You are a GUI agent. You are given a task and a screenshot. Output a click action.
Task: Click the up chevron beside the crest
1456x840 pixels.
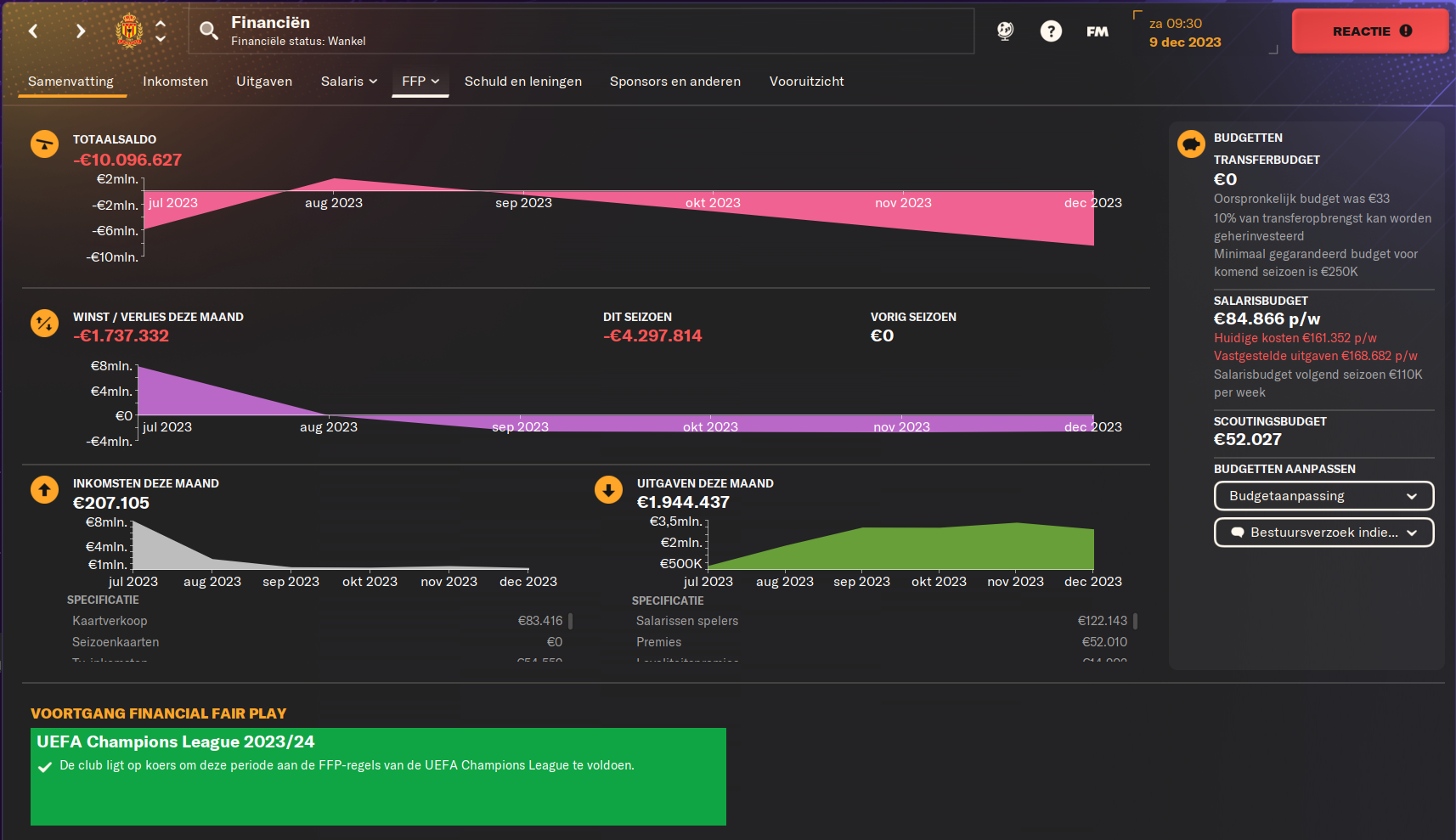tap(161, 24)
